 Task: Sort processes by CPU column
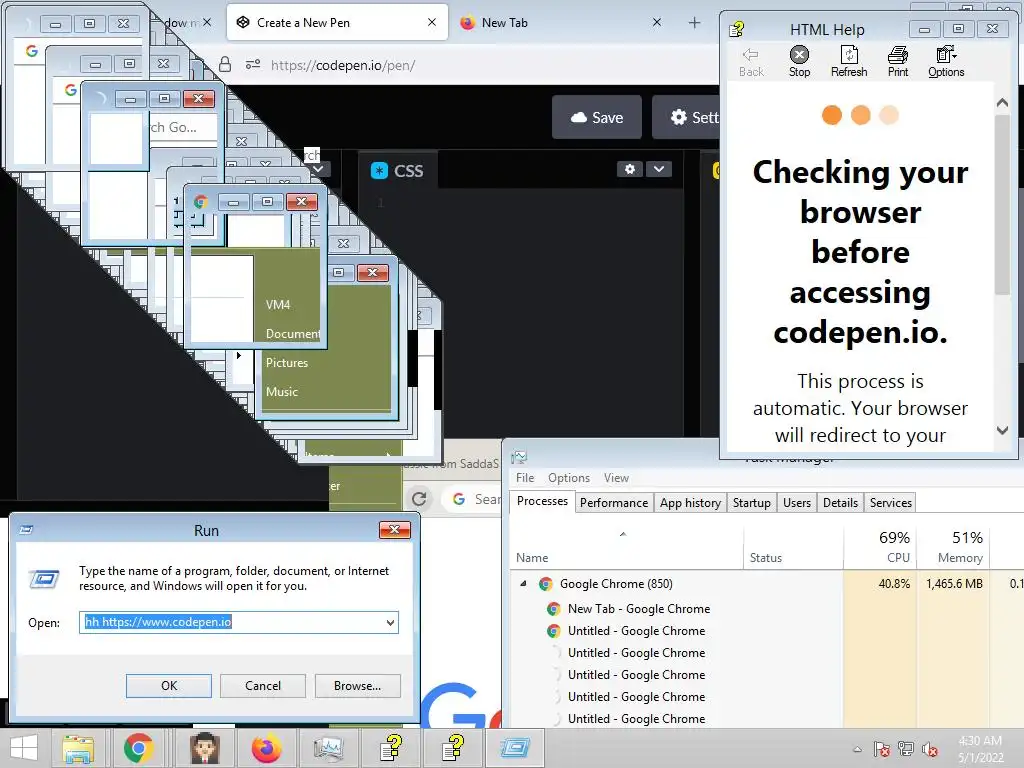(x=880, y=548)
